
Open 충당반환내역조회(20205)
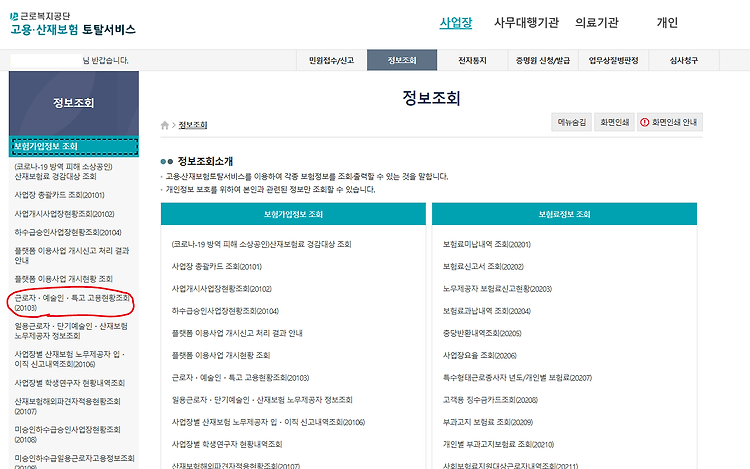tap(482, 333)
